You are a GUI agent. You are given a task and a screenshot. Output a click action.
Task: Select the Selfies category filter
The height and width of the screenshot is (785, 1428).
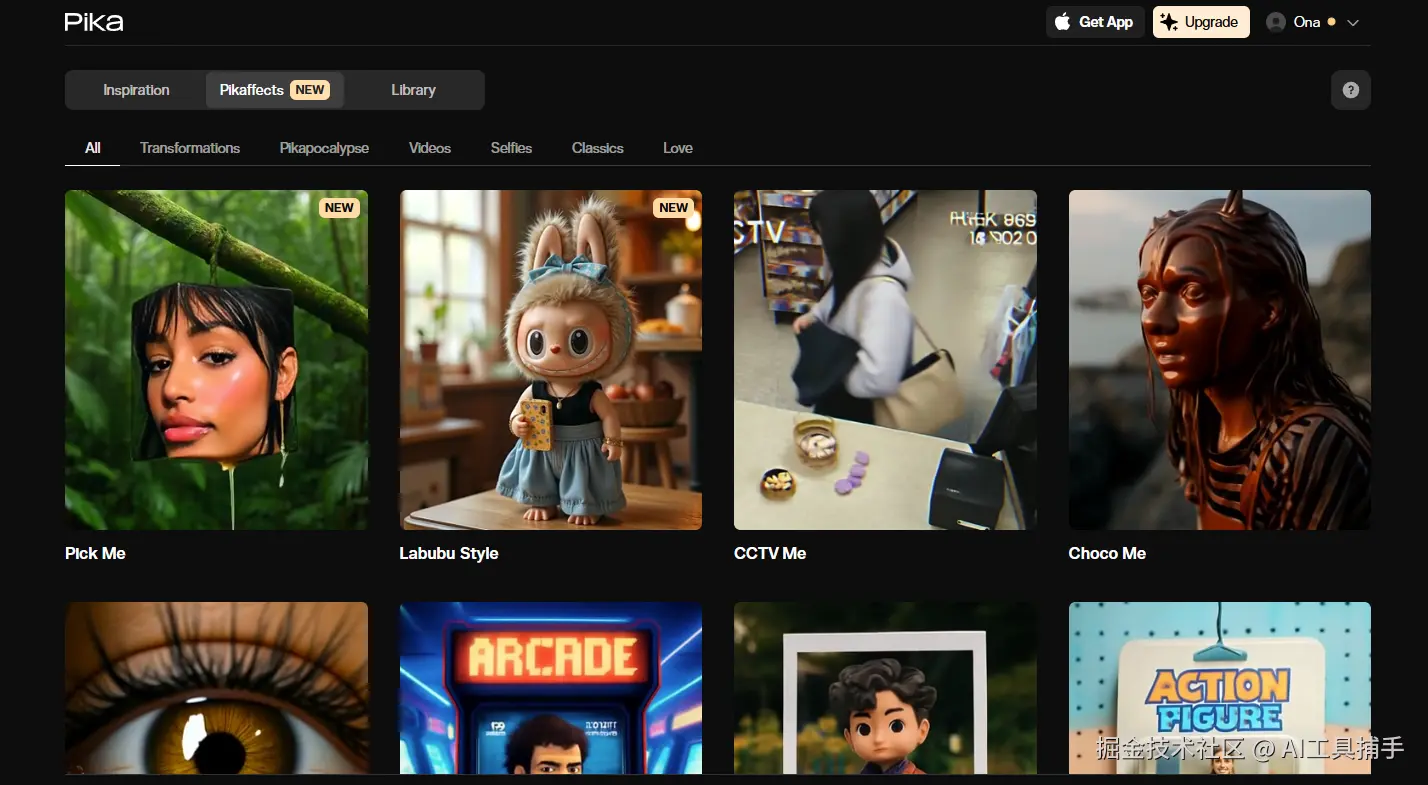(x=511, y=148)
